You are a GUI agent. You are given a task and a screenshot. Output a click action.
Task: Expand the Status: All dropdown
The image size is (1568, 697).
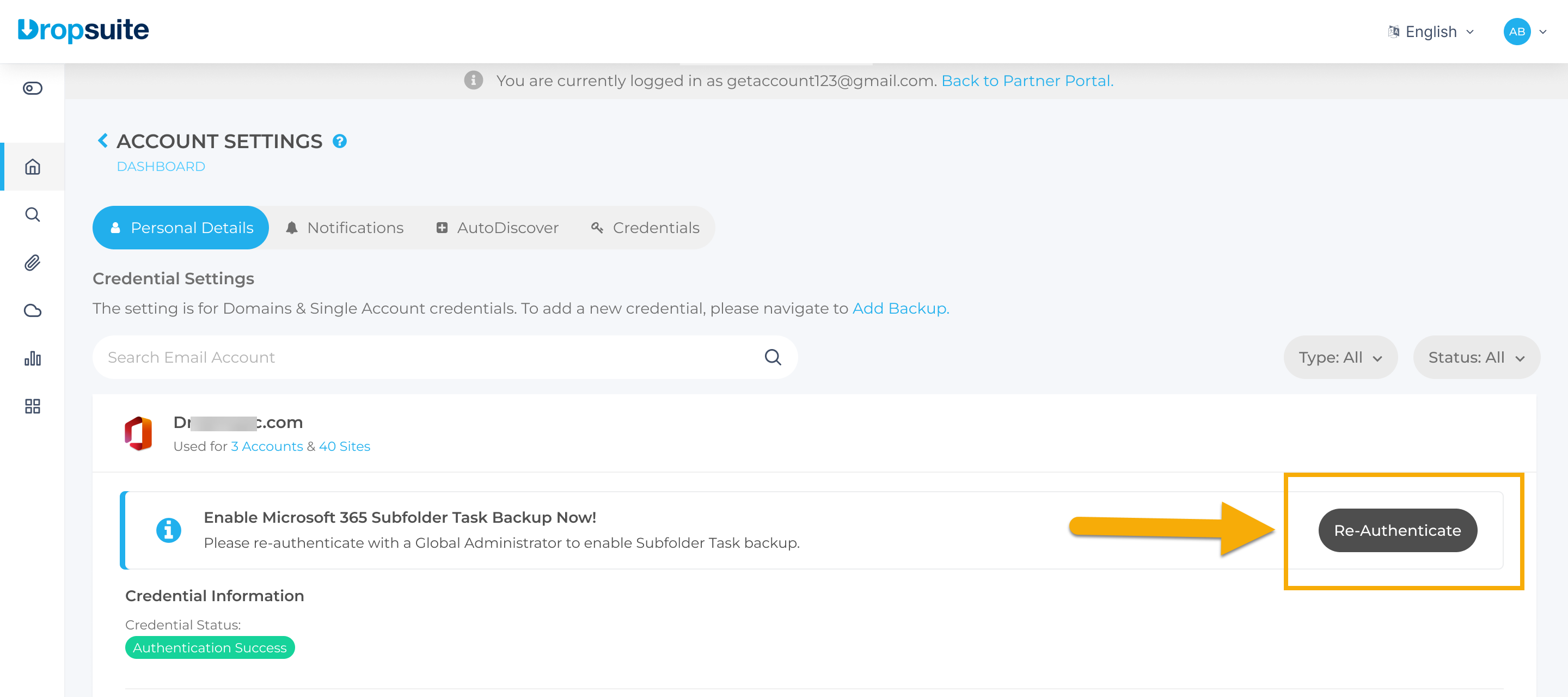tap(1475, 357)
